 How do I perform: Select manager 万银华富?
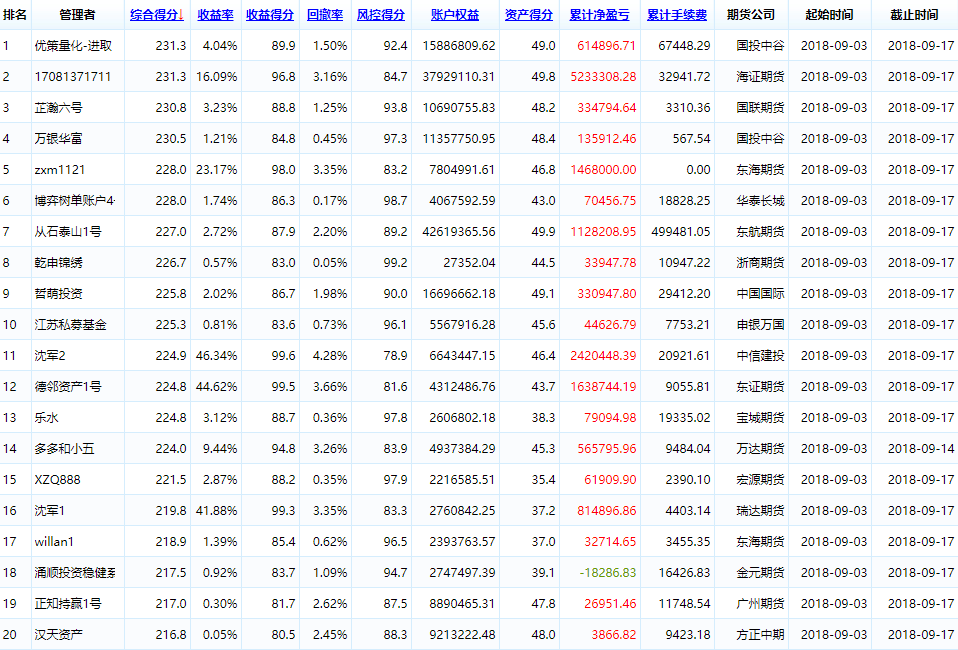58,139
